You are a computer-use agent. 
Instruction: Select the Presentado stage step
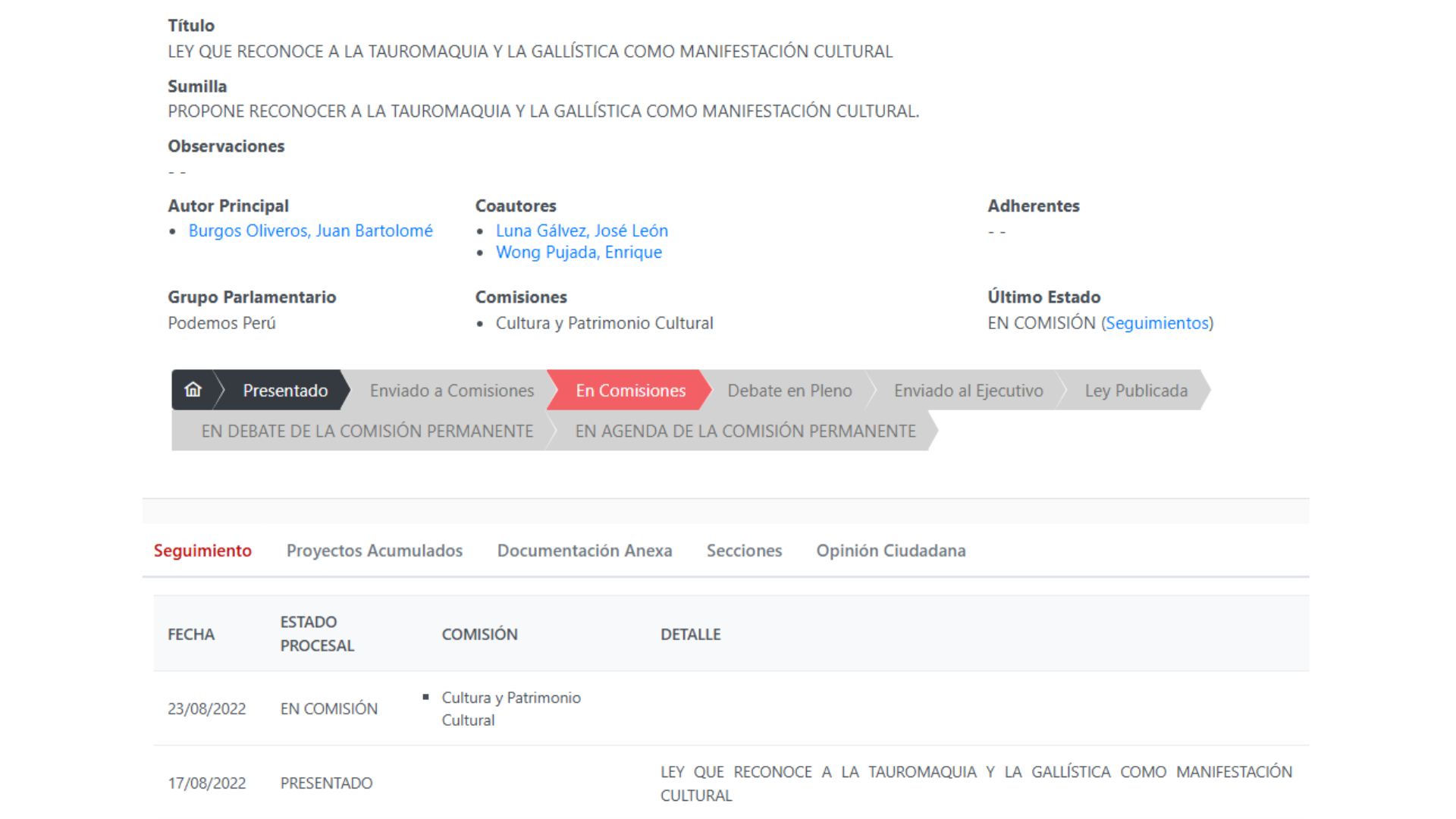tap(285, 391)
